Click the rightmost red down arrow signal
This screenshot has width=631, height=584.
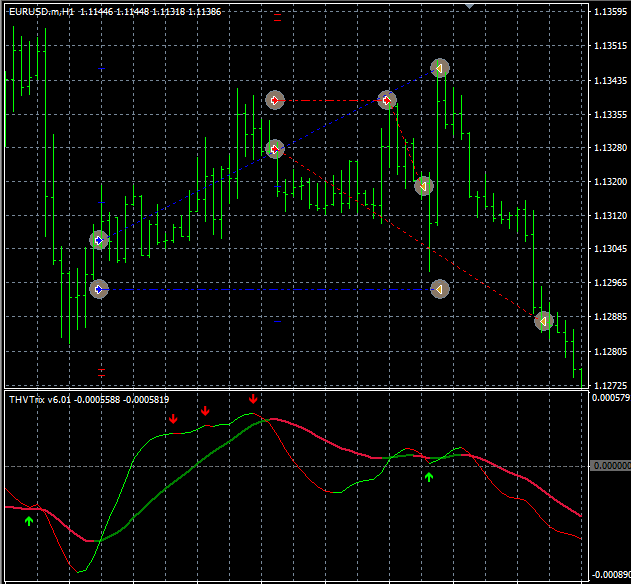pyautogui.click(x=253, y=399)
